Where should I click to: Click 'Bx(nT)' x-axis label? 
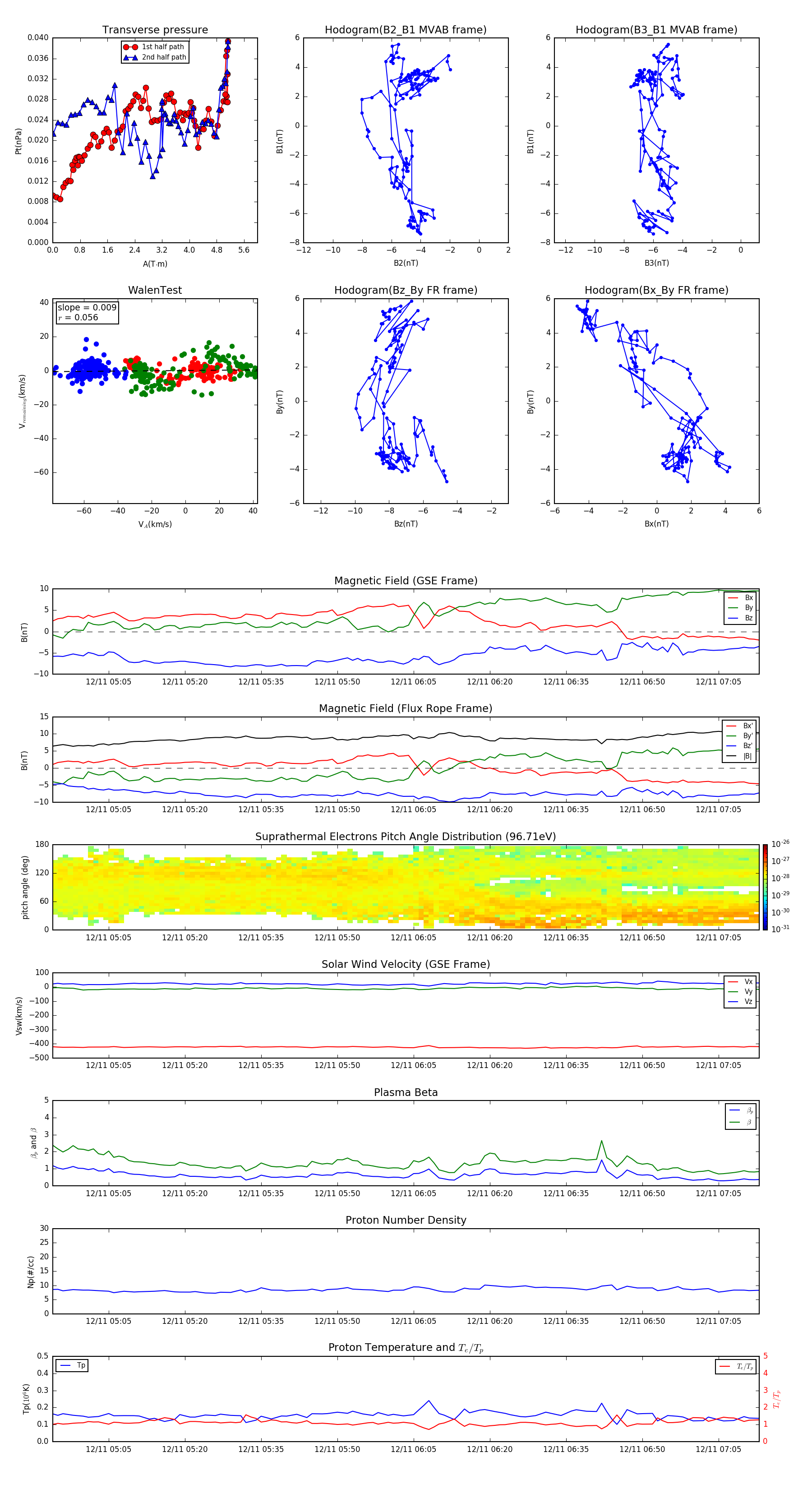(x=656, y=524)
